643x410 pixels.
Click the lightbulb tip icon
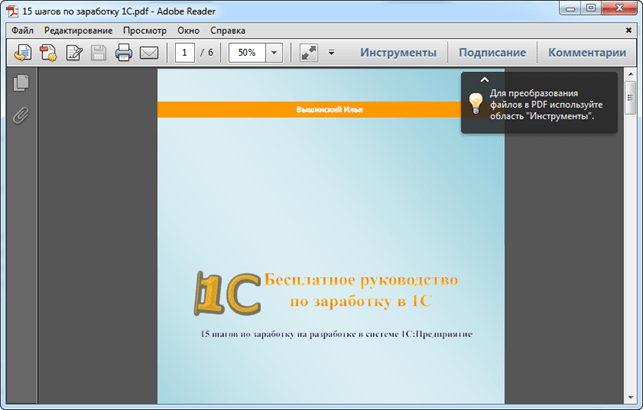tap(475, 104)
